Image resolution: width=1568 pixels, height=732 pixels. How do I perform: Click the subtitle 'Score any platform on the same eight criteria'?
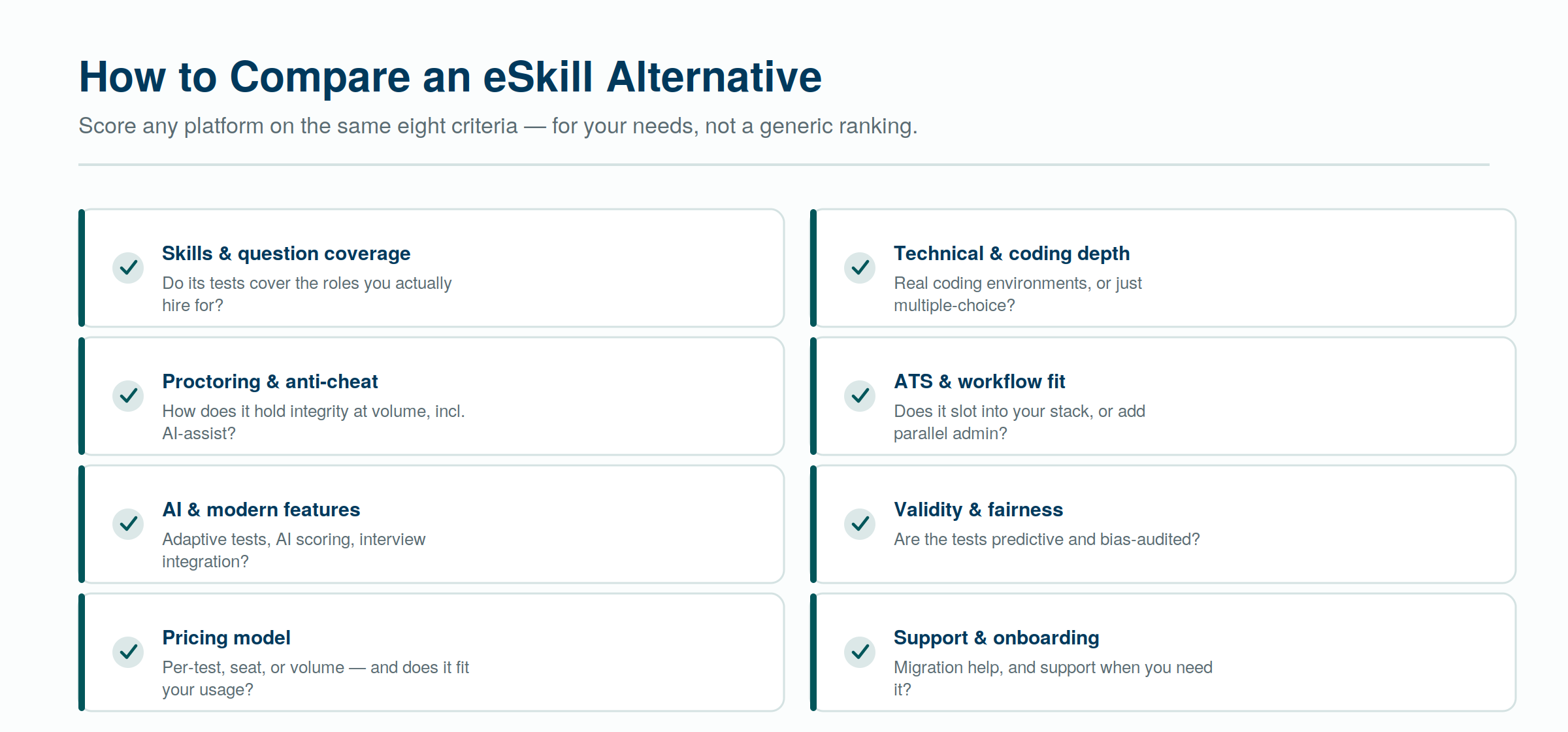click(x=298, y=125)
